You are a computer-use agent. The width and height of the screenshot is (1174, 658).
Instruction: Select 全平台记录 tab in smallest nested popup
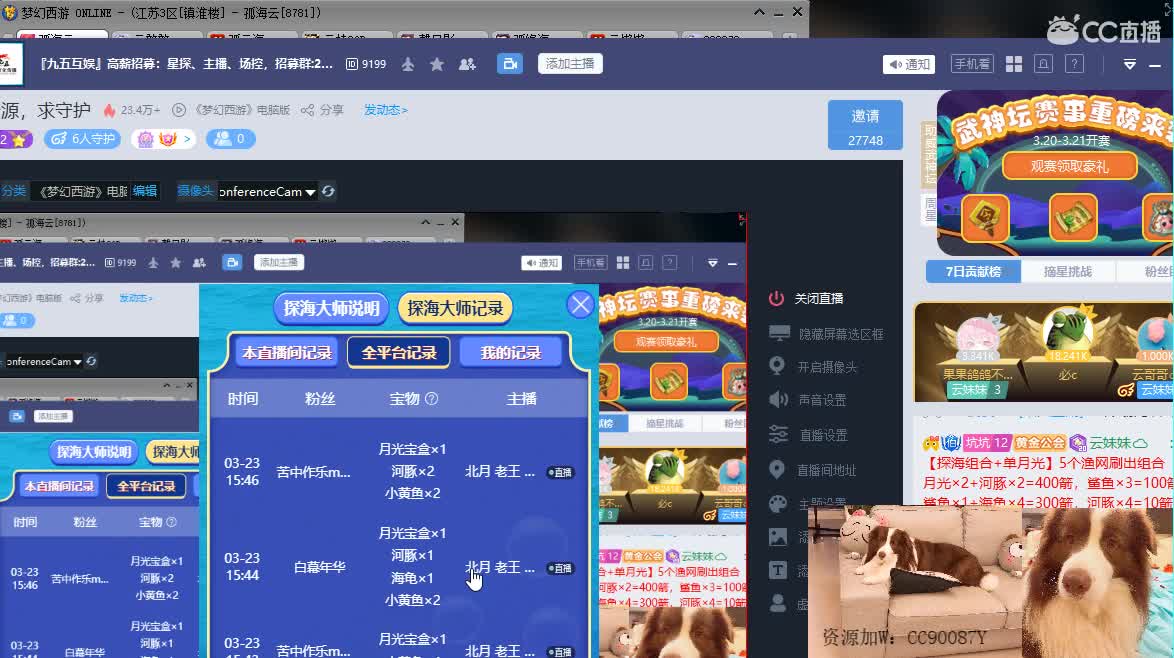(x=146, y=486)
